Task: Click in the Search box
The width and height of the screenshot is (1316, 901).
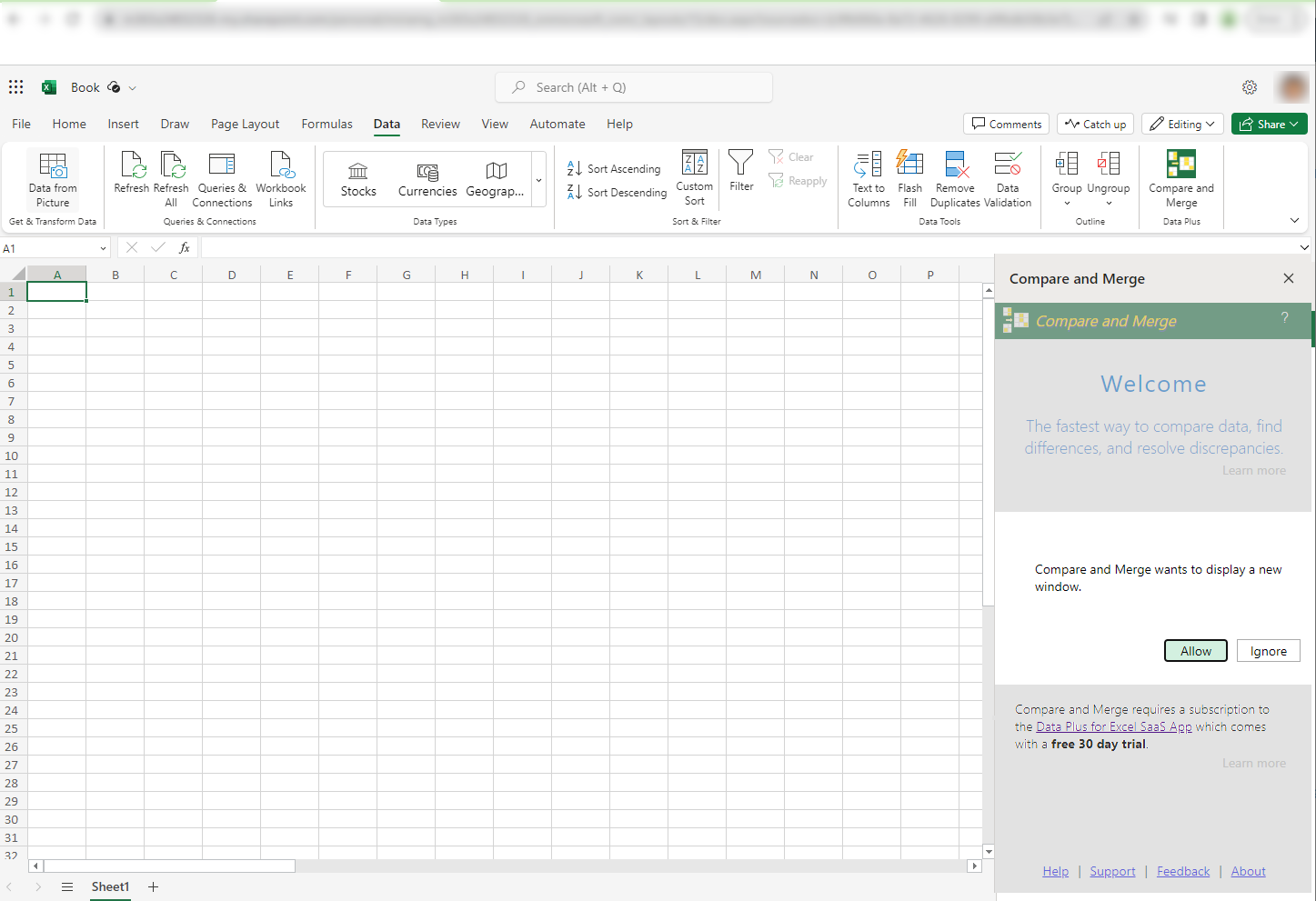Action: click(634, 87)
